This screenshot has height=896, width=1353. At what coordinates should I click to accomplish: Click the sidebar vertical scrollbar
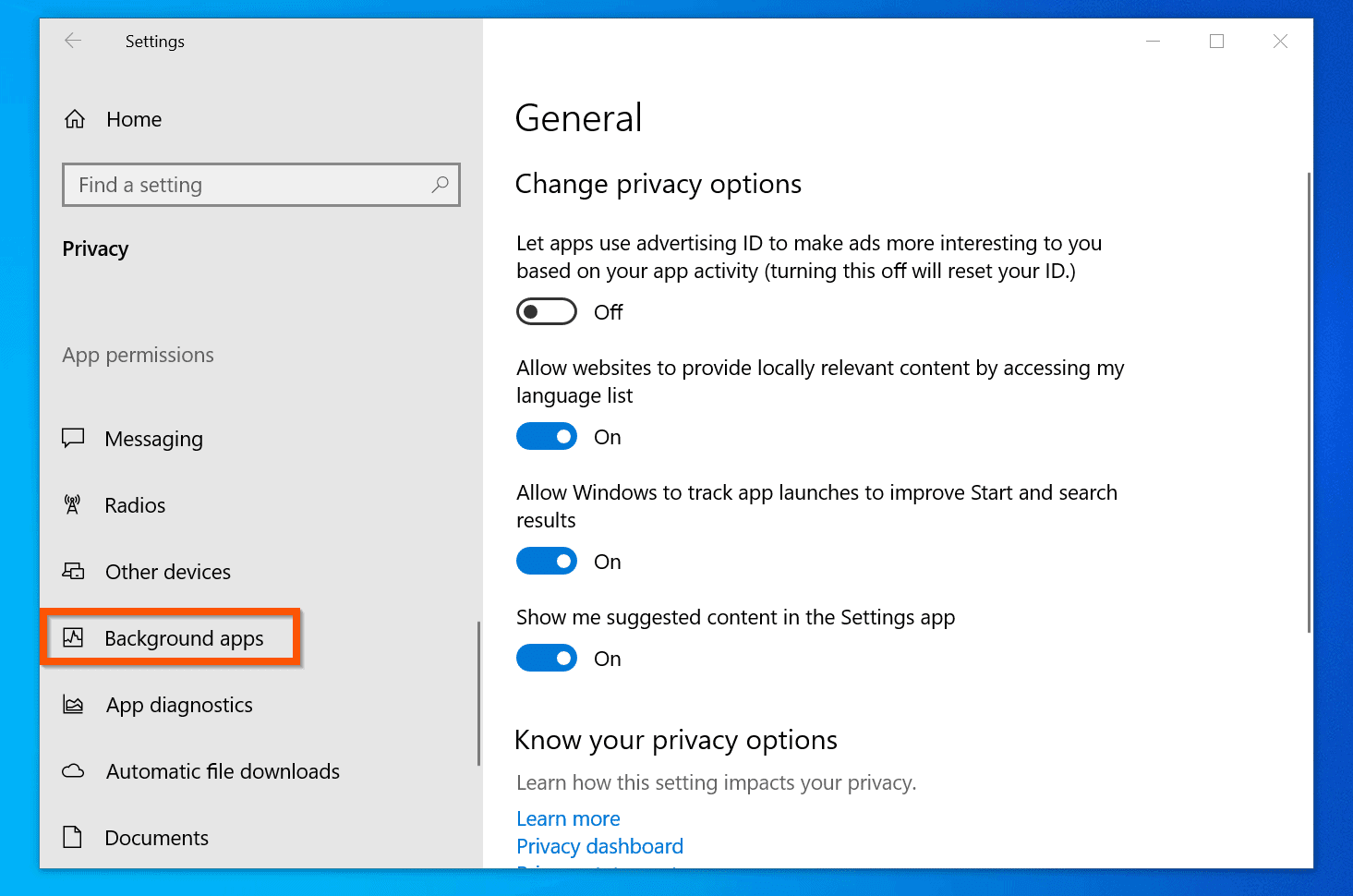tap(478, 694)
